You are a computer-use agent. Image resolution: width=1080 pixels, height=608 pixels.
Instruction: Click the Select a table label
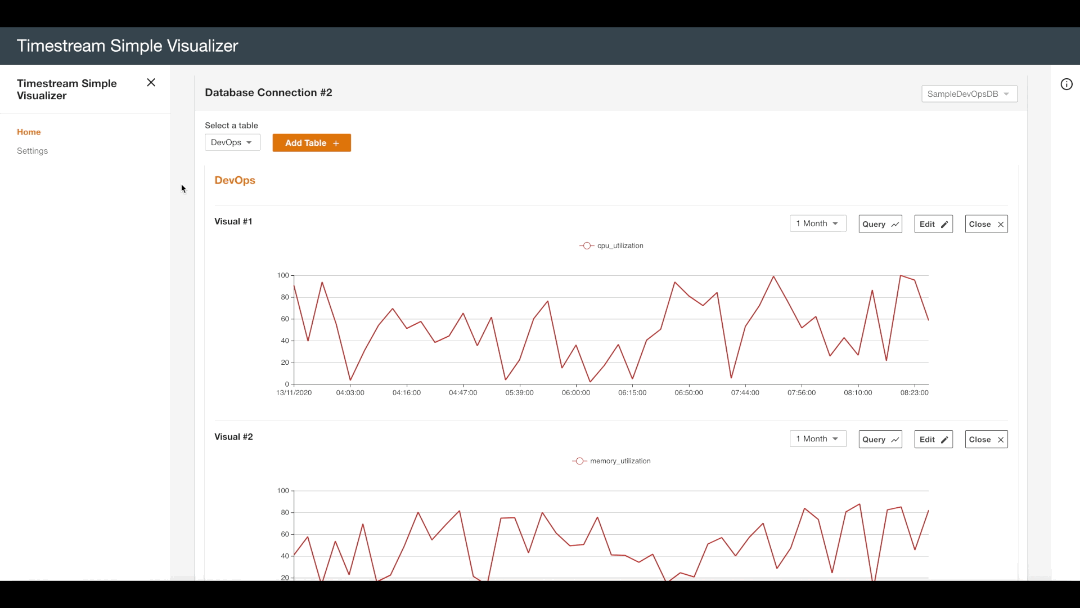(231, 125)
